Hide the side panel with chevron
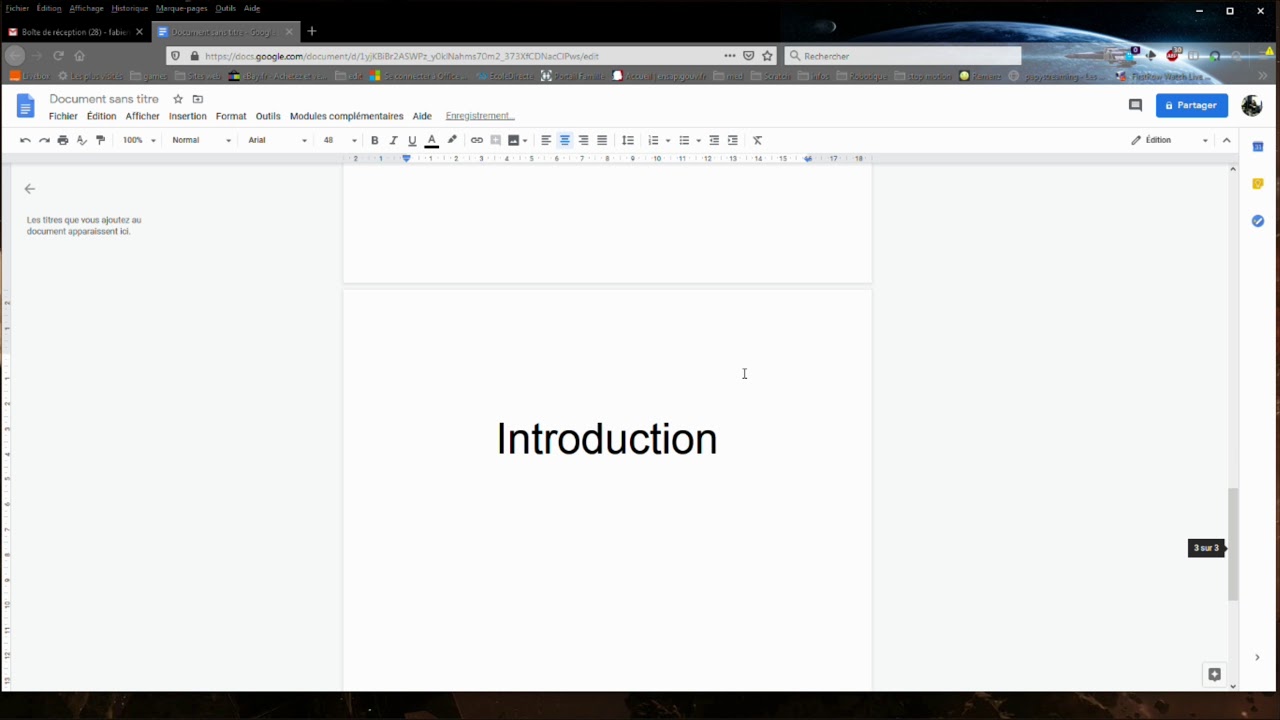Screen dimensions: 1280x720 pyautogui.click(x=1257, y=657)
